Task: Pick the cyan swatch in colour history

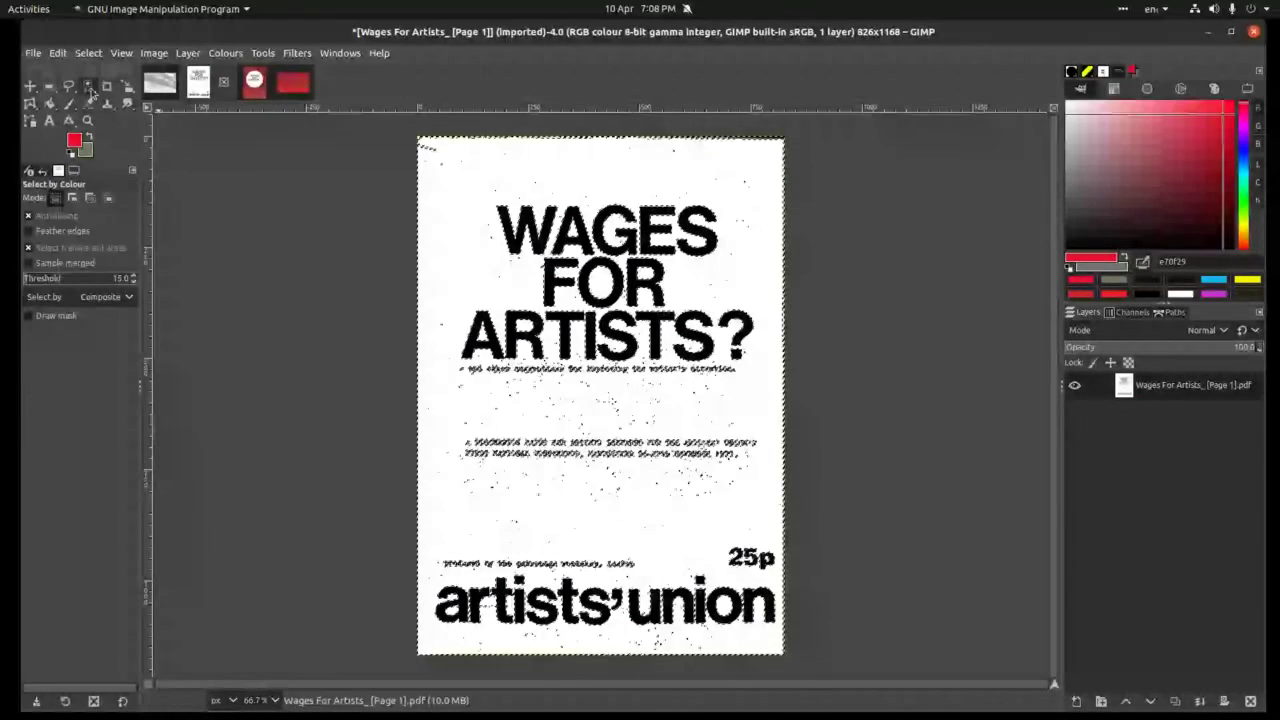Action: [x=1214, y=280]
